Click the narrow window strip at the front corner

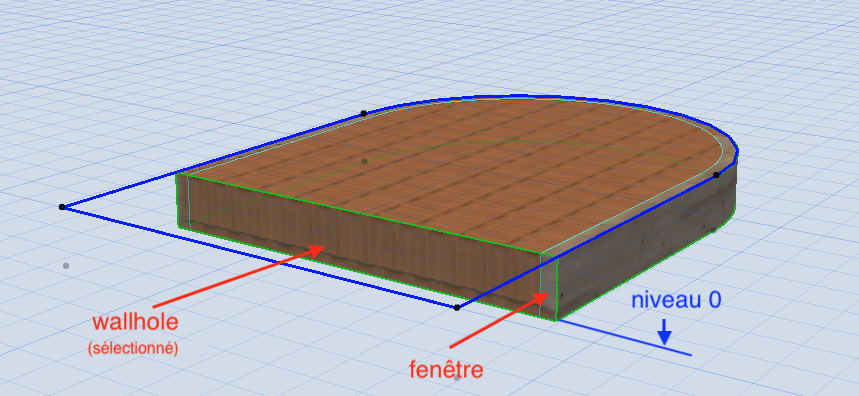click(x=549, y=286)
